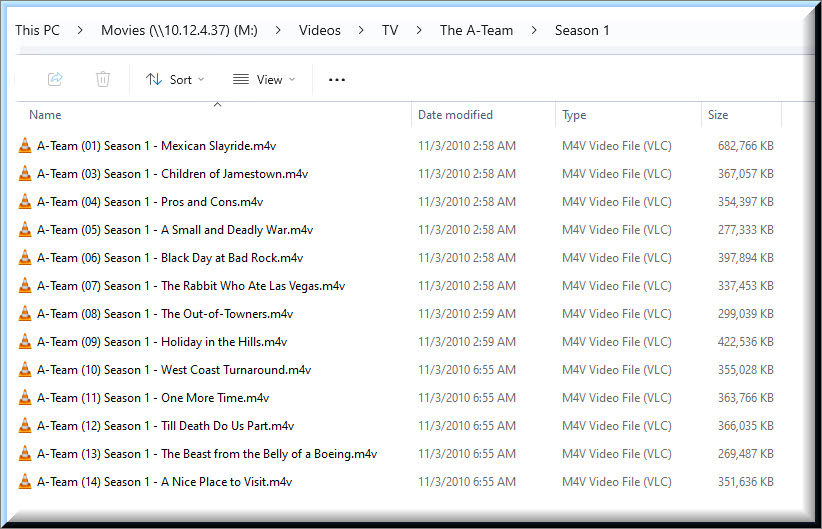Click size value 422,536 KB

point(745,342)
